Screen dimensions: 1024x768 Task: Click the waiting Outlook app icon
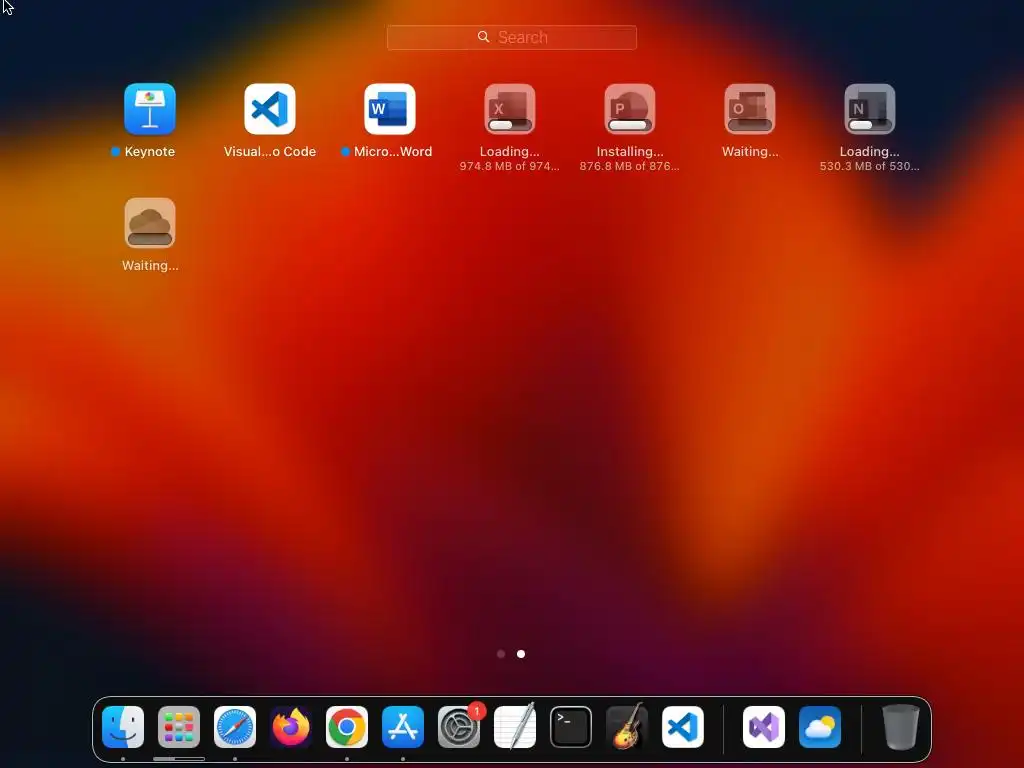coord(750,108)
